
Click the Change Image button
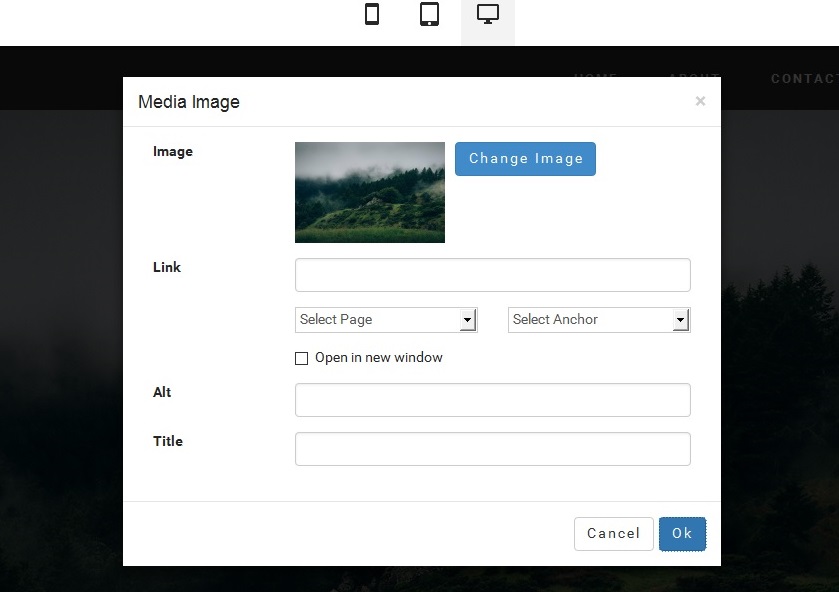click(x=525, y=158)
